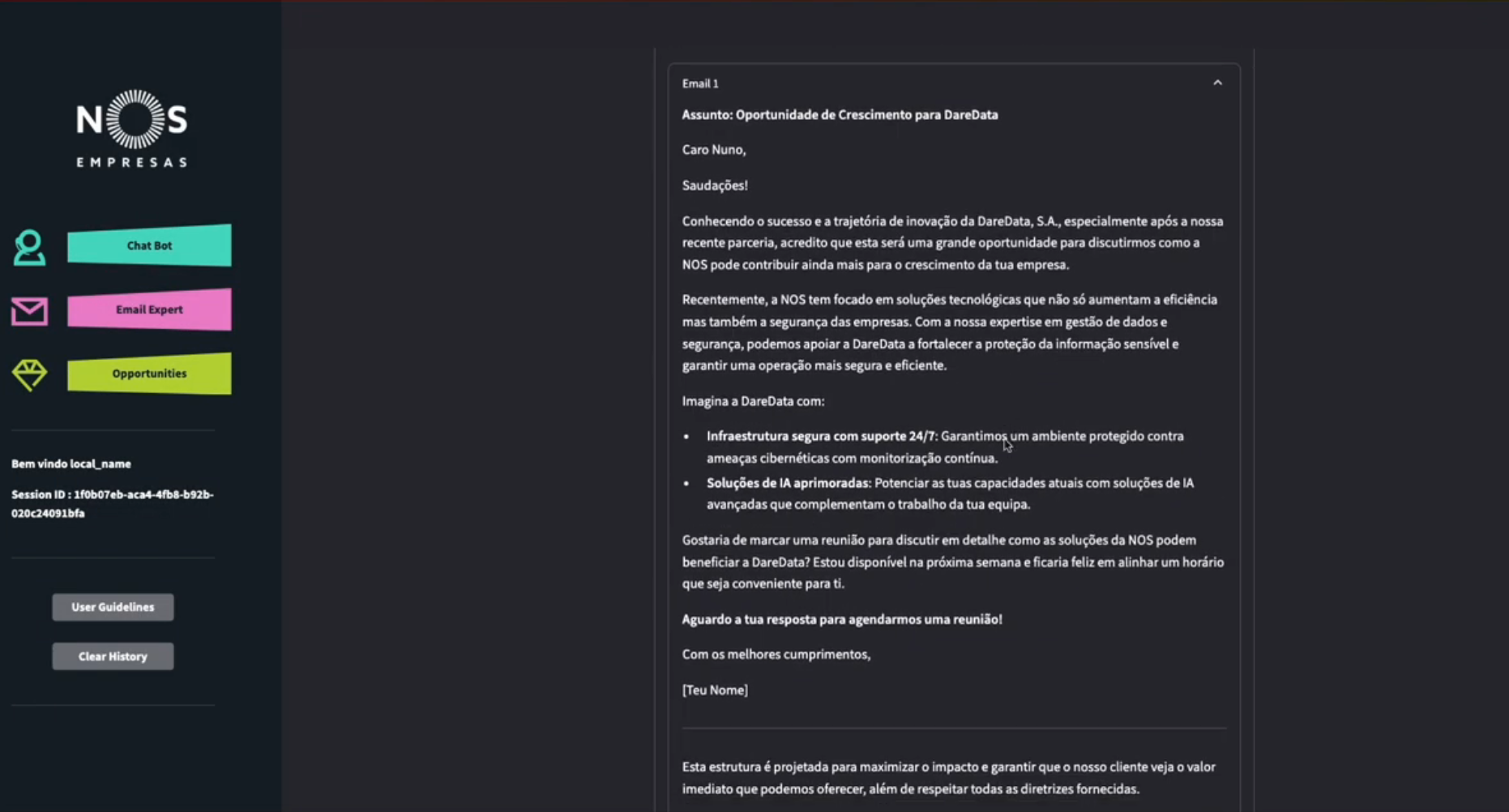This screenshot has height=812, width=1509.
Task: Open the Email Expert page
Action: pyautogui.click(x=149, y=310)
